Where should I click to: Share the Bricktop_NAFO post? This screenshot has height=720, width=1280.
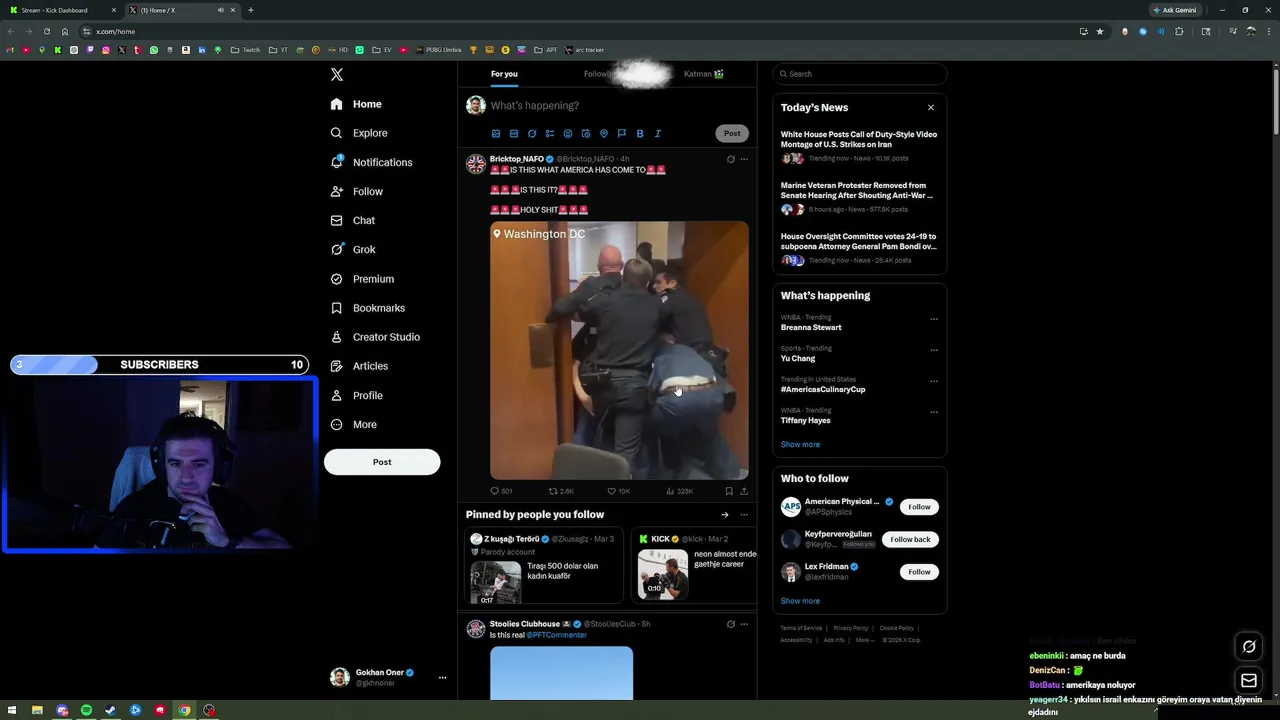(744, 491)
